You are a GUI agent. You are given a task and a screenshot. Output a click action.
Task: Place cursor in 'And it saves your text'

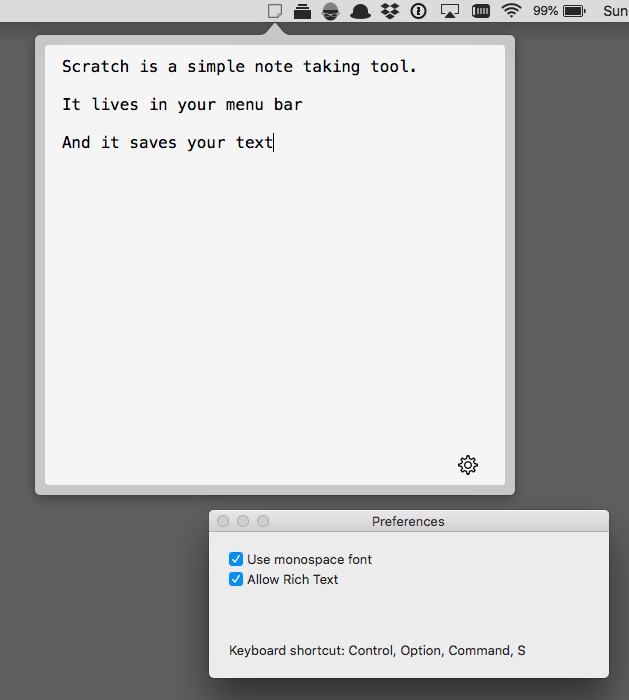point(167,143)
